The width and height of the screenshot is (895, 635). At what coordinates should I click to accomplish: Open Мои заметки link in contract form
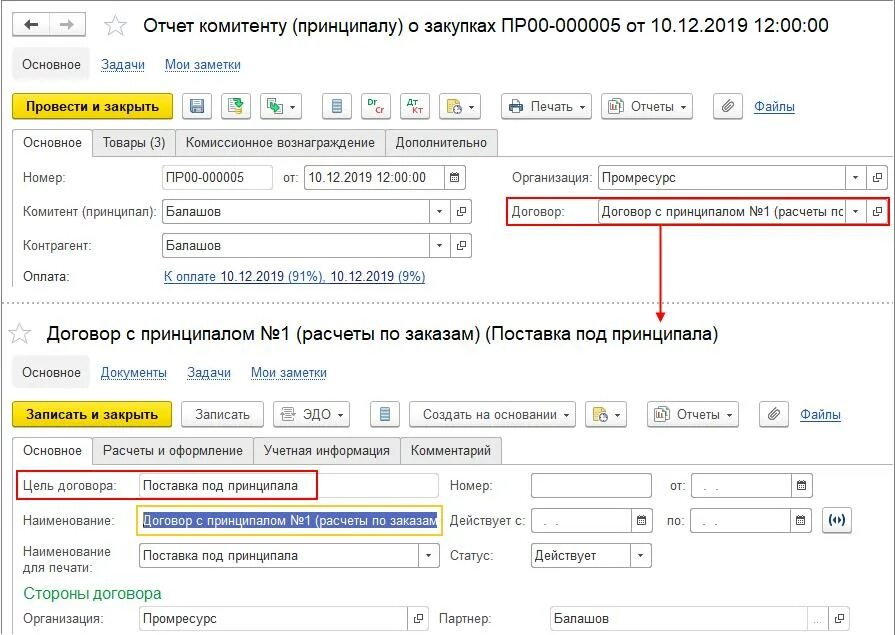tap(289, 373)
